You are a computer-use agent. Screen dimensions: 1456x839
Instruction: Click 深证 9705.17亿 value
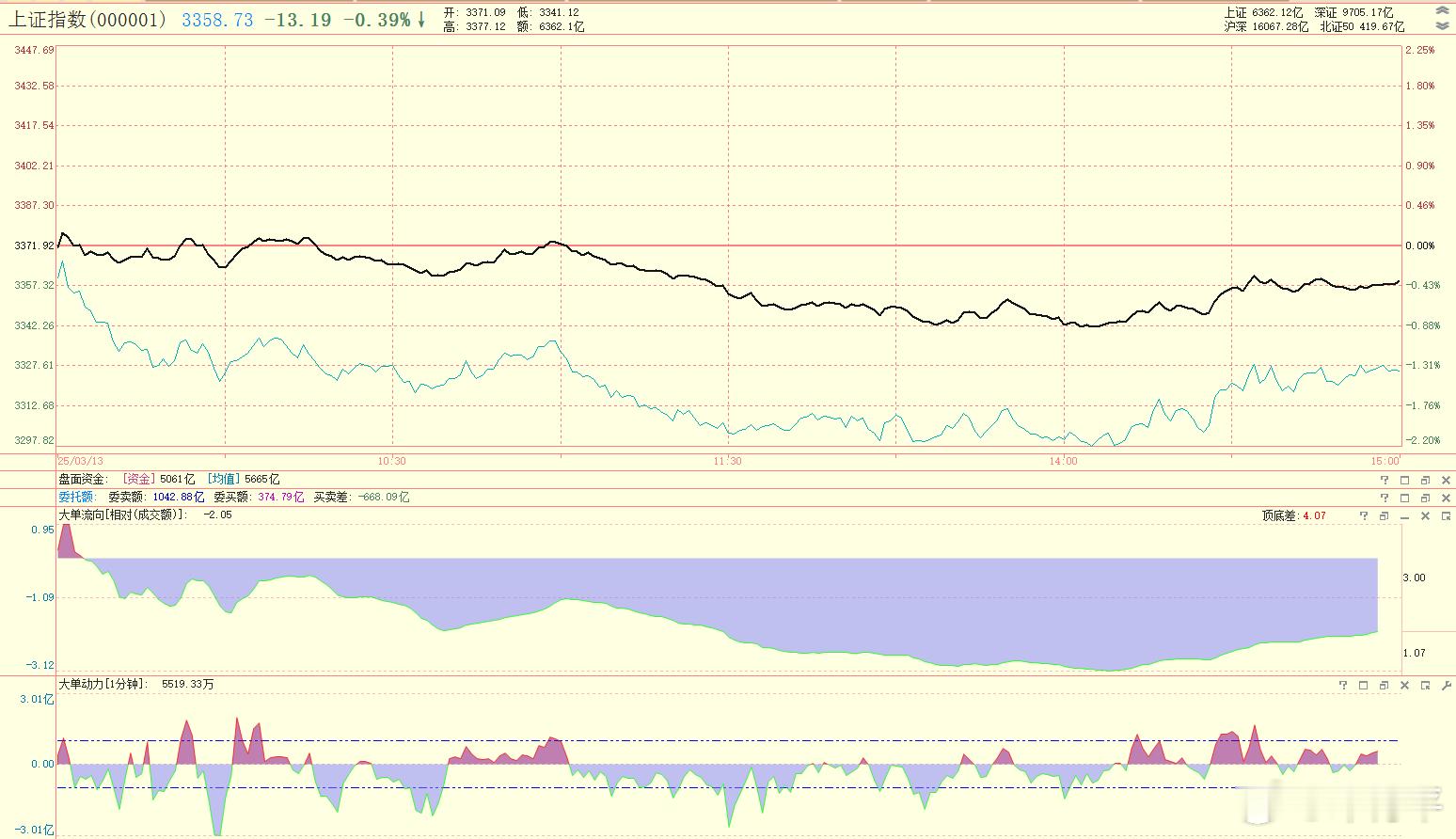click(1353, 12)
